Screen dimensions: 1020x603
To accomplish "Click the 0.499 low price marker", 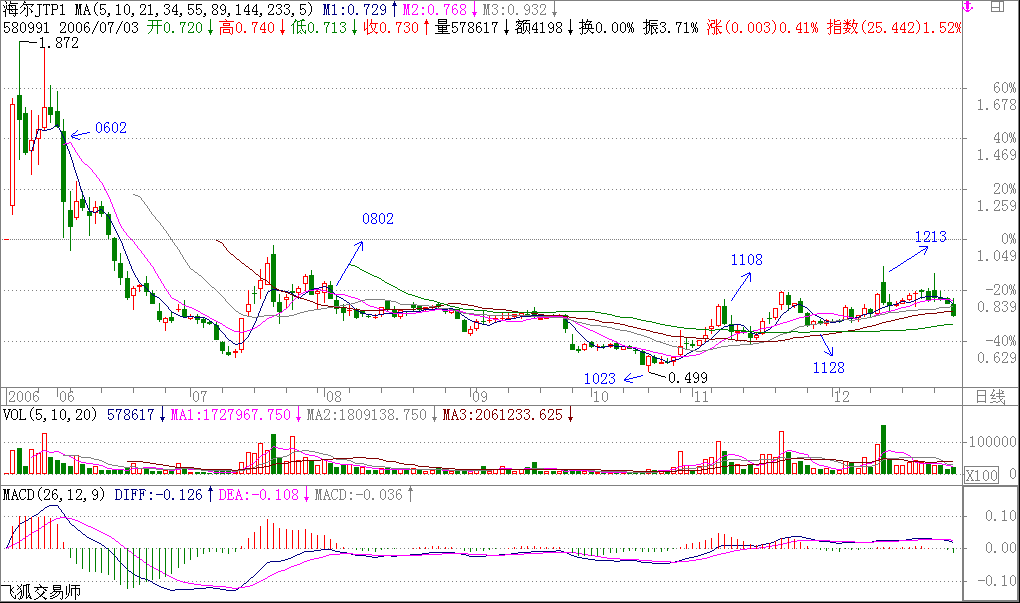I will (687, 378).
